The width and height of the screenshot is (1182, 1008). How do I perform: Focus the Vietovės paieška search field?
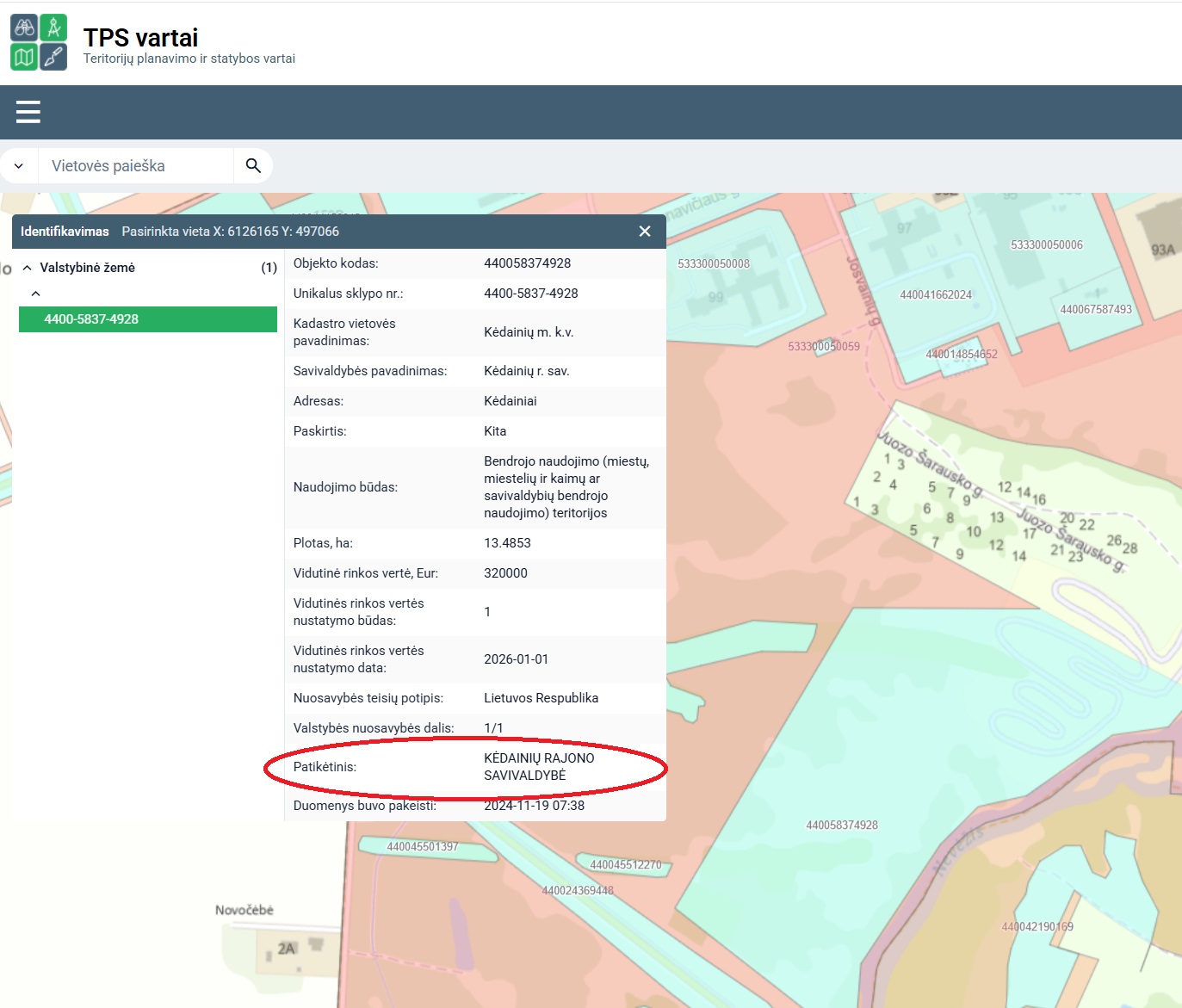pyautogui.click(x=136, y=166)
